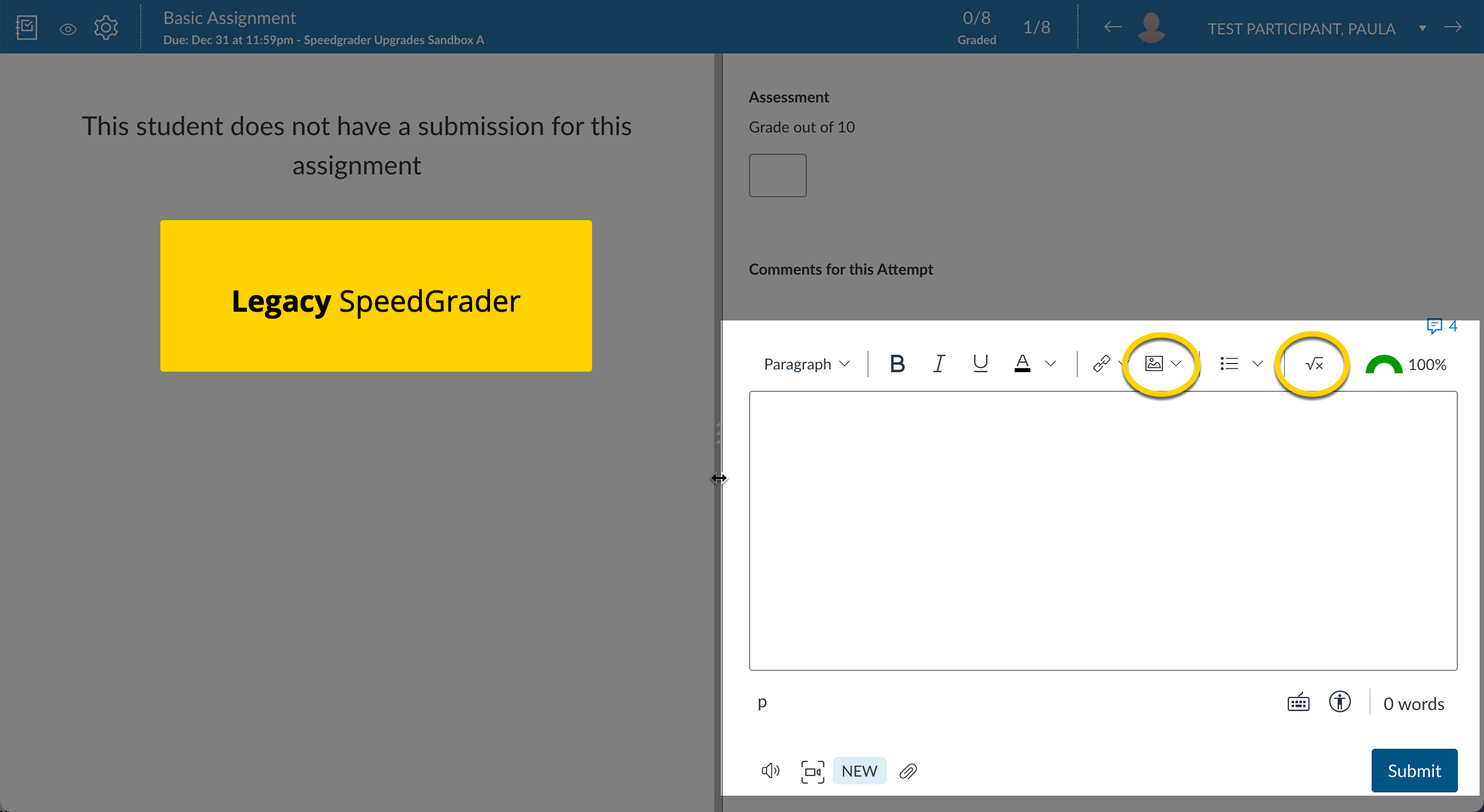Open keyboard shortcuts from the keyboard icon

click(1298, 702)
